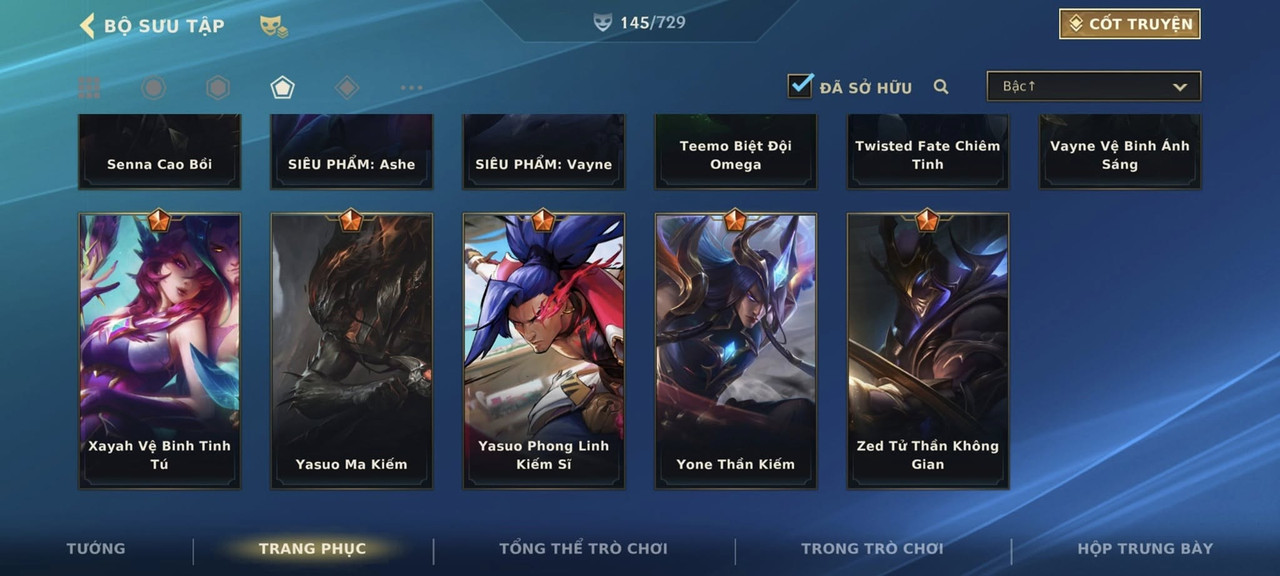This screenshot has height=576, width=1280.
Task: Open the three-dots more filters icon
Action: [x=411, y=88]
